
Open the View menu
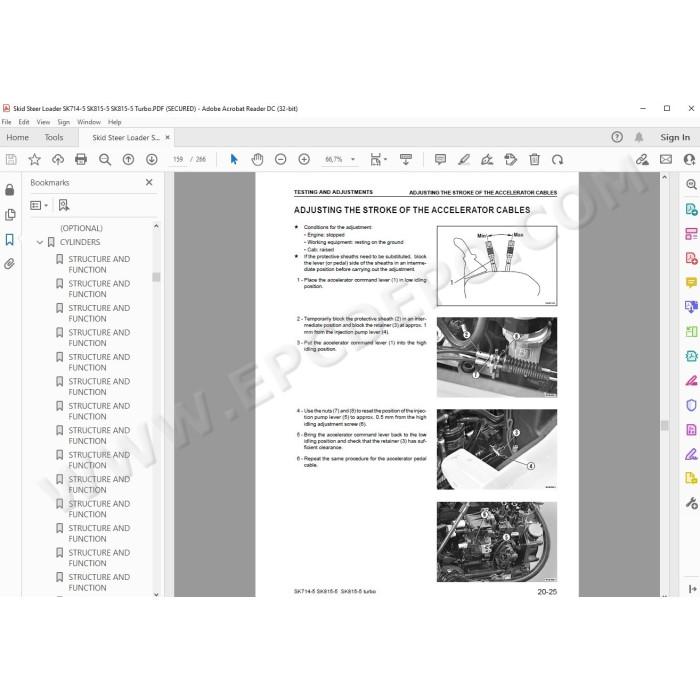click(x=43, y=122)
